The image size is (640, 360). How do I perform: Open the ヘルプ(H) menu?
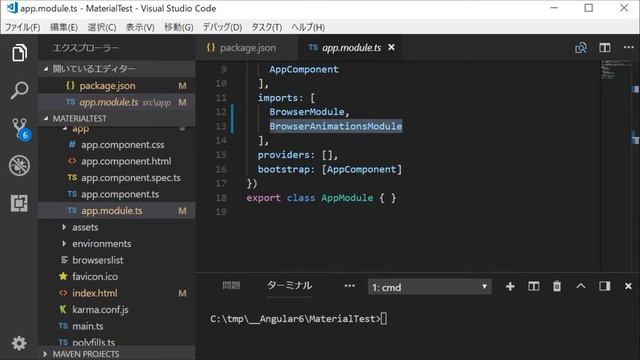tap(308, 27)
